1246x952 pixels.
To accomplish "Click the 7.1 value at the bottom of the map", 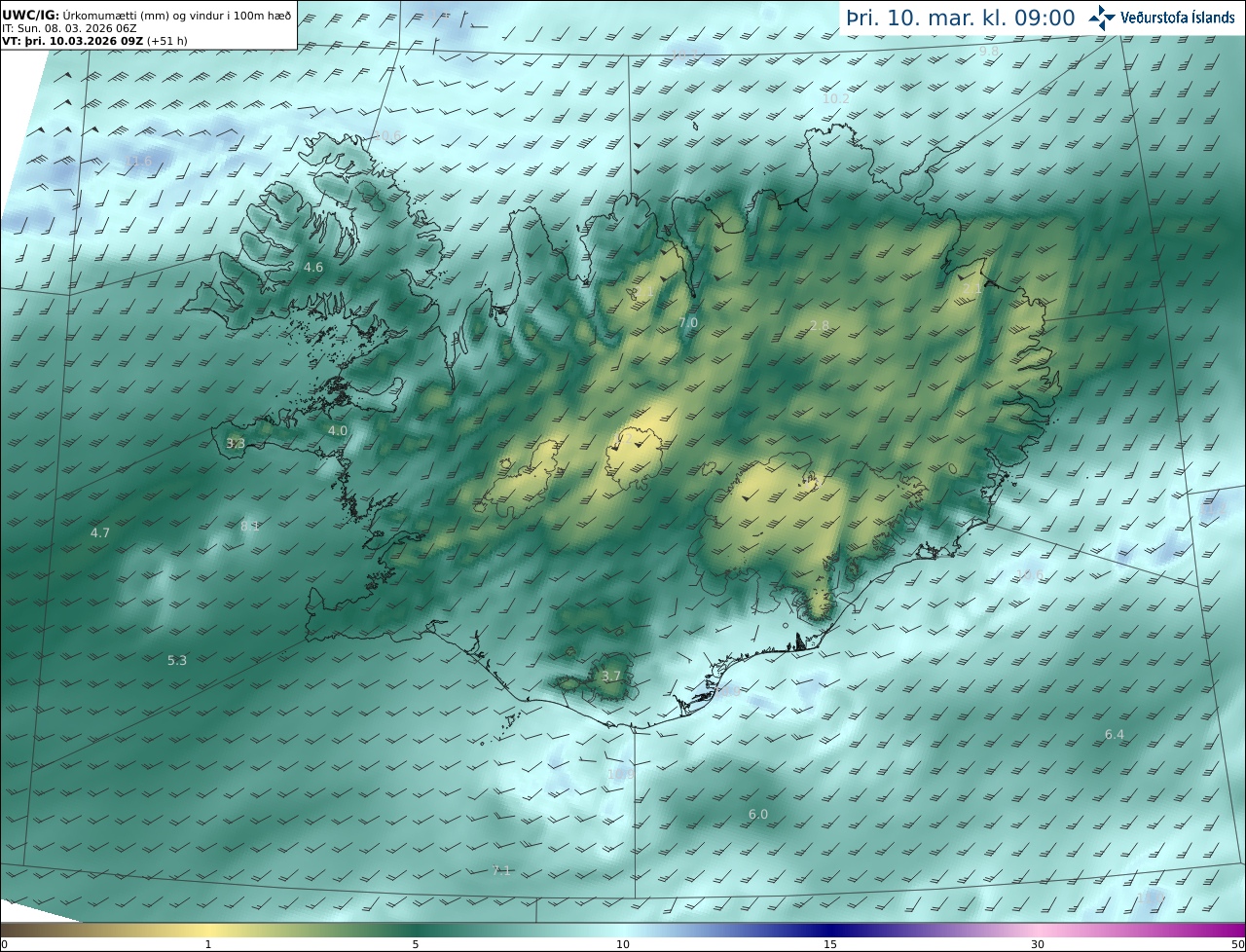I will [x=500, y=870].
